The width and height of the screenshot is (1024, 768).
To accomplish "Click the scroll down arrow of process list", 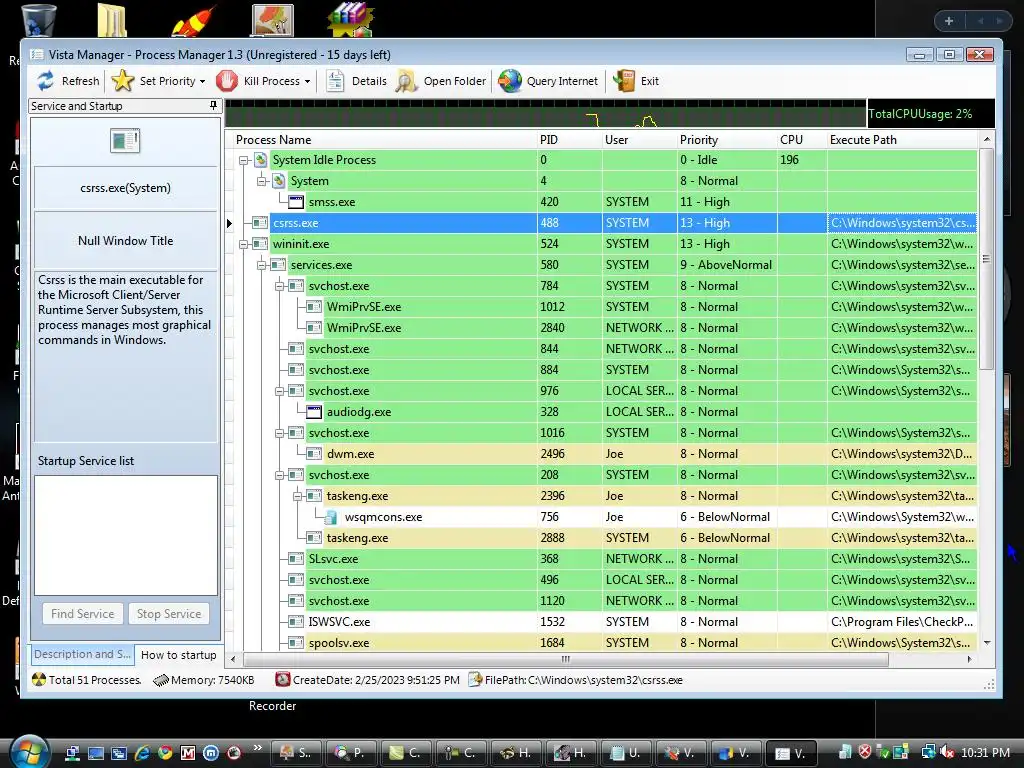I will pyautogui.click(x=986, y=643).
